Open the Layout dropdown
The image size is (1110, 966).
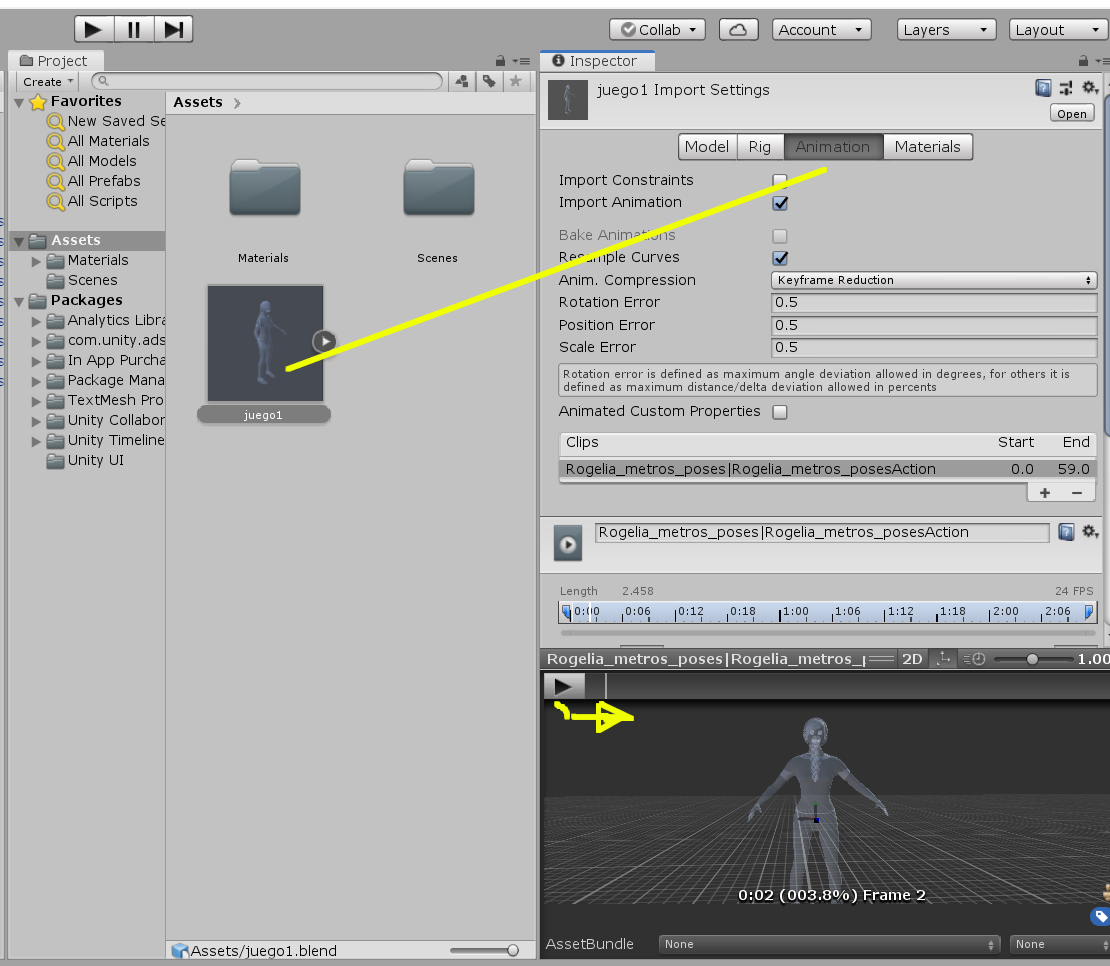[1058, 30]
